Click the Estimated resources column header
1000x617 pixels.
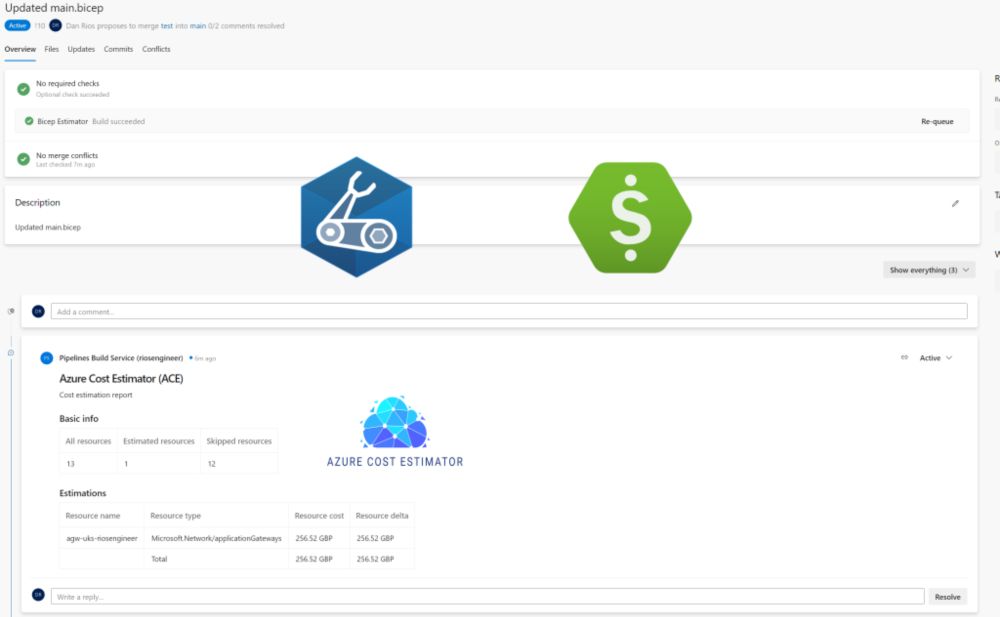pos(159,441)
